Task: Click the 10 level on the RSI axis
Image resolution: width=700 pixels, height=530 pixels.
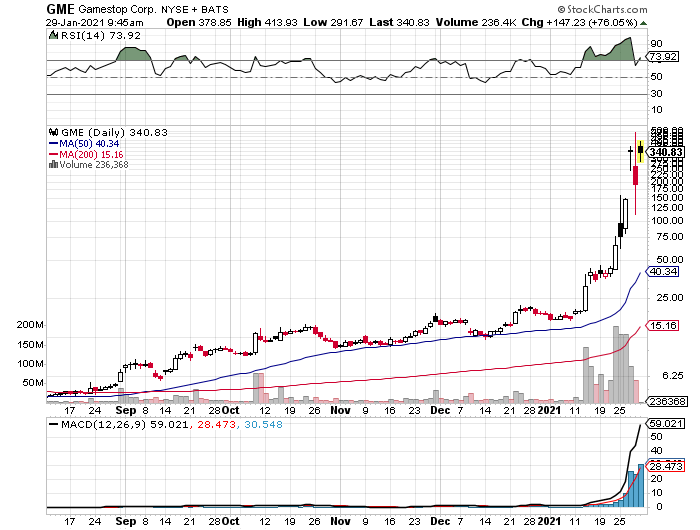Action: (x=656, y=110)
